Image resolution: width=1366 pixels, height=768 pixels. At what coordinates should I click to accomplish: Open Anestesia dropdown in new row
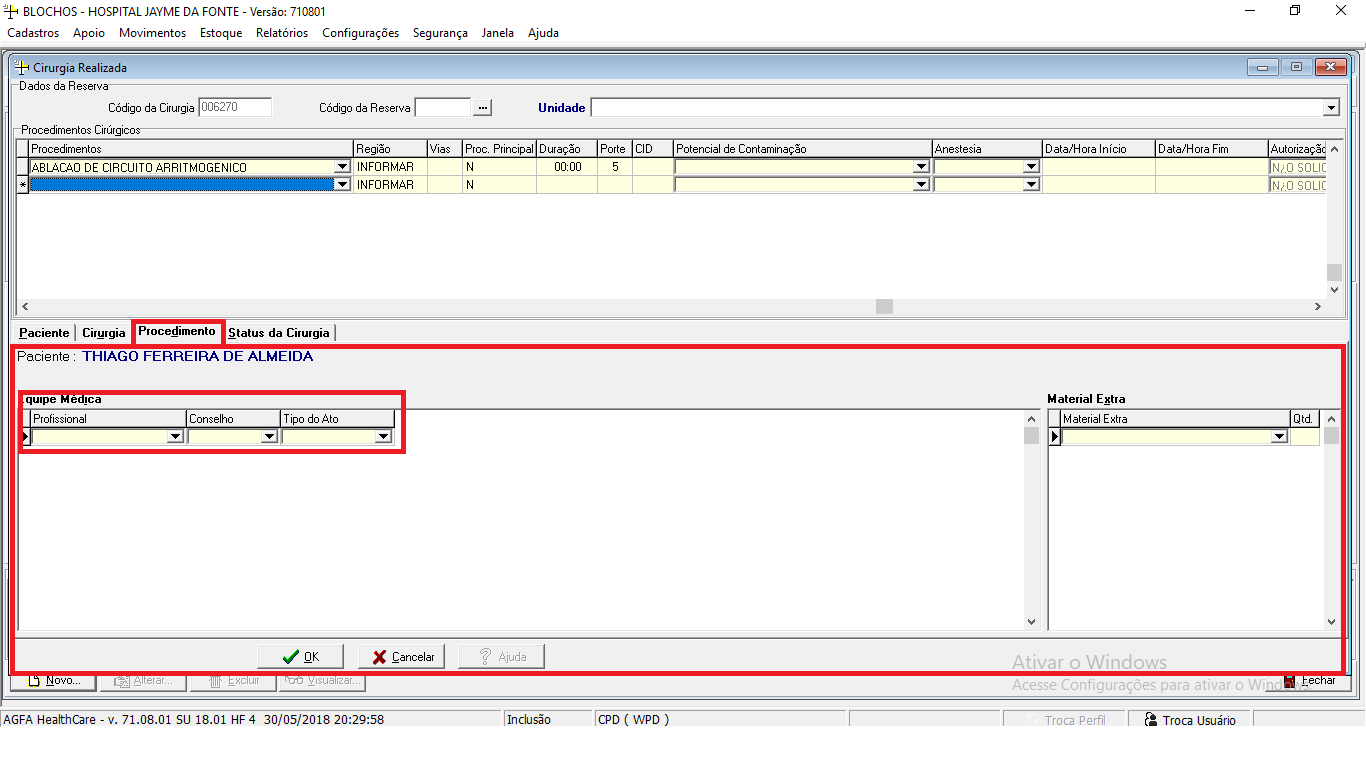1031,185
